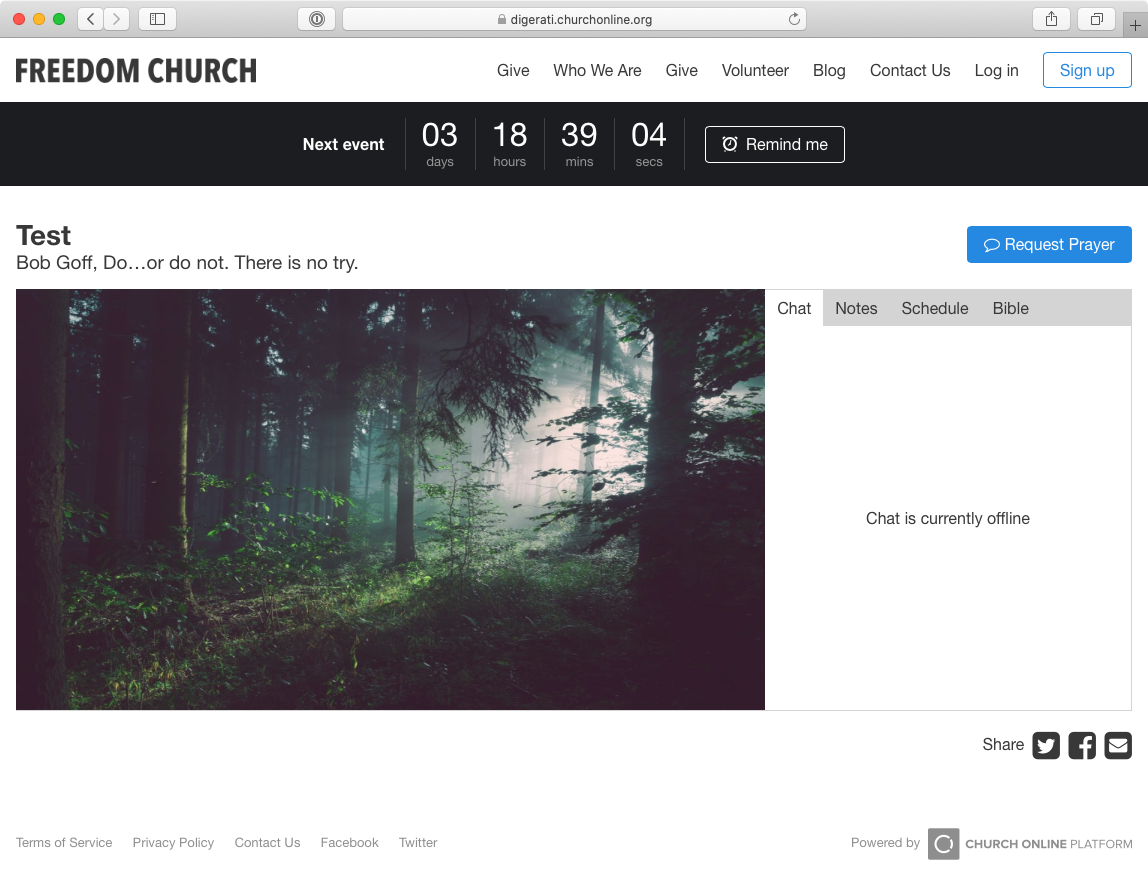Open Privacy Policy footer link
Viewport: 1148px width, 876px height.
174,843
